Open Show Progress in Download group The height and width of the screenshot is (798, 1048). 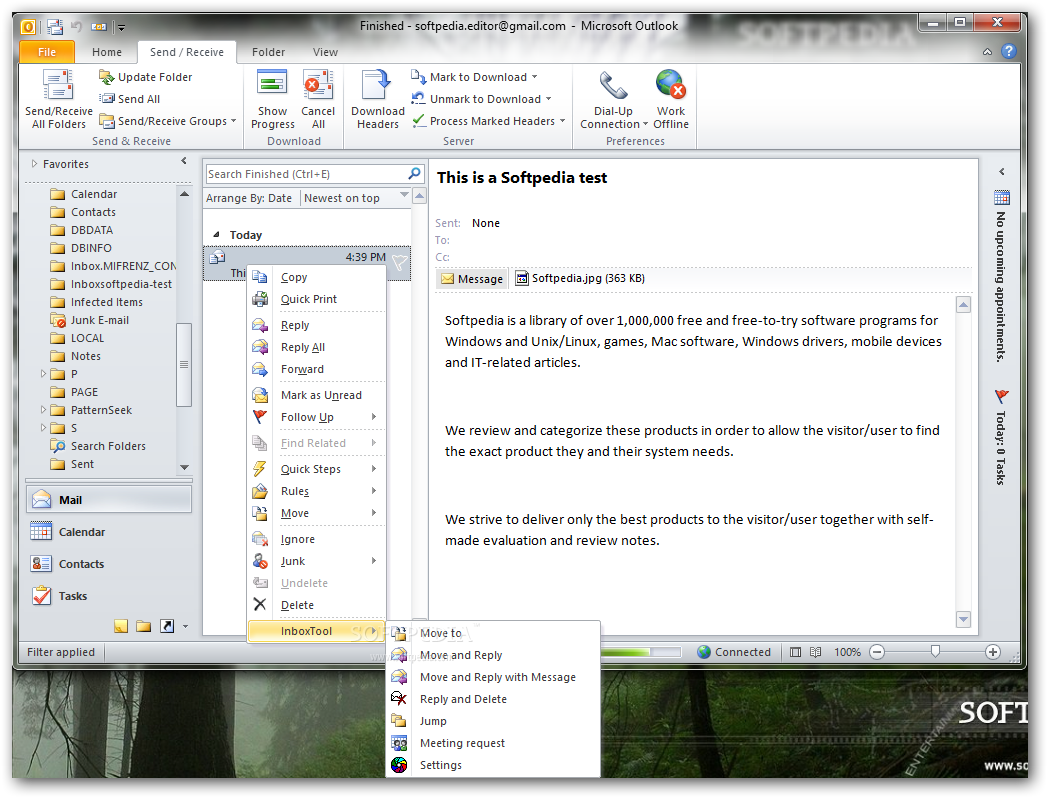point(273,100)
